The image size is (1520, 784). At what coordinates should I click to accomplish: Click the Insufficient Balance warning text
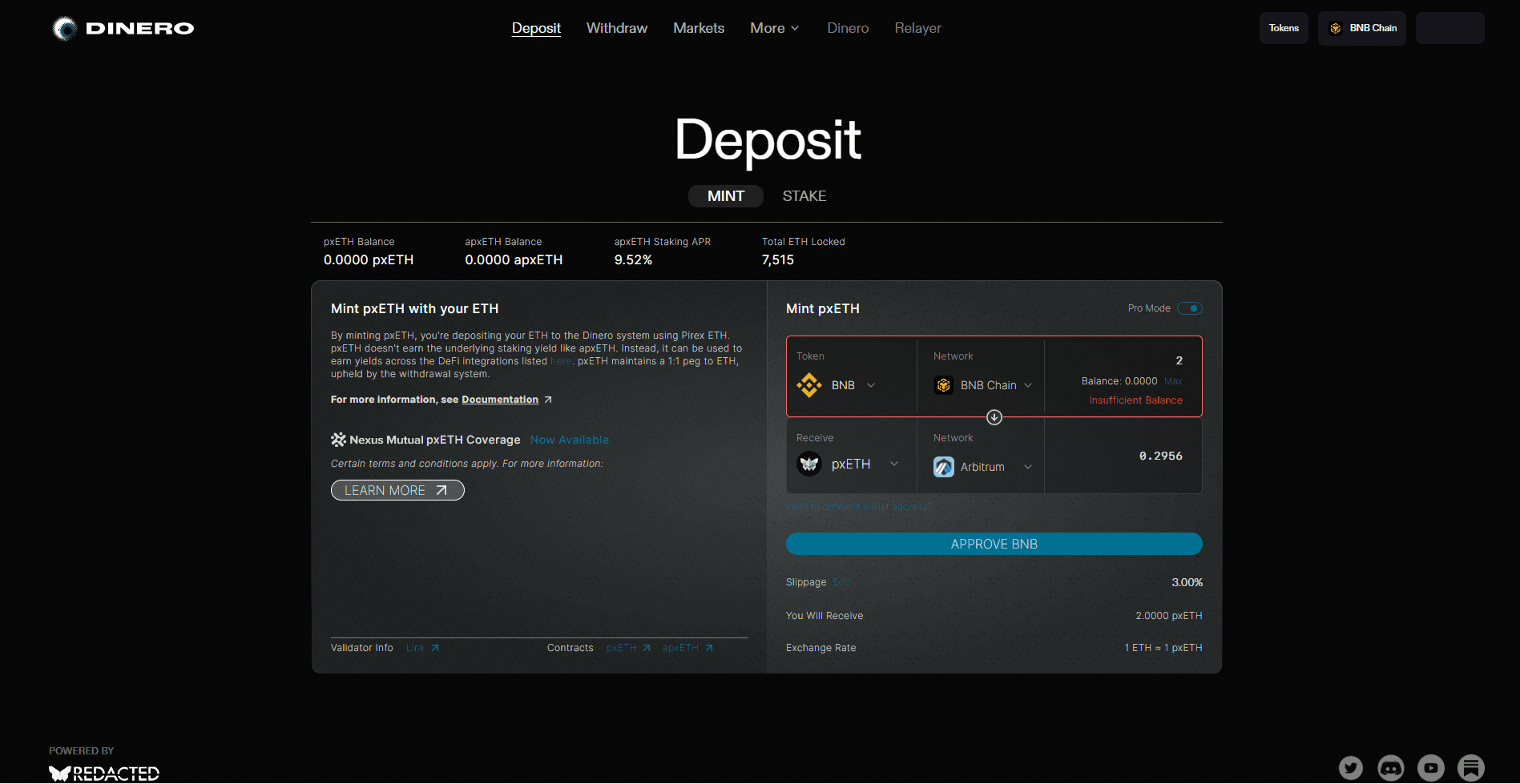(1135, 400)
